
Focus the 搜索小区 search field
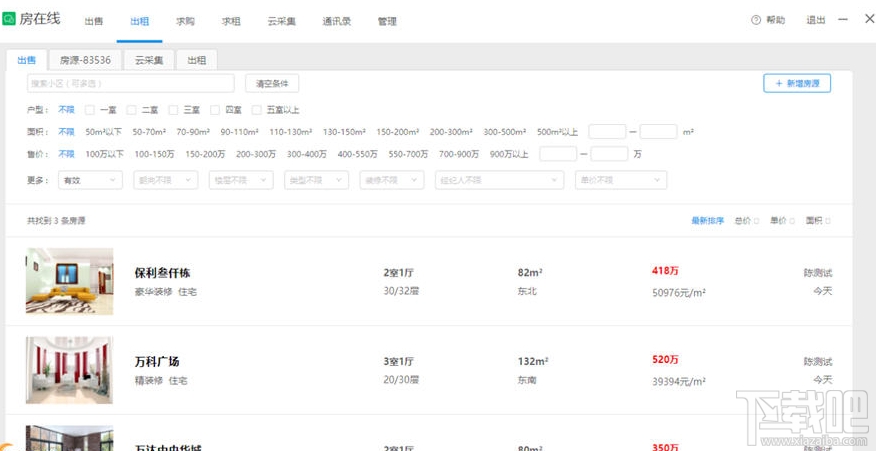coord(131,83)
